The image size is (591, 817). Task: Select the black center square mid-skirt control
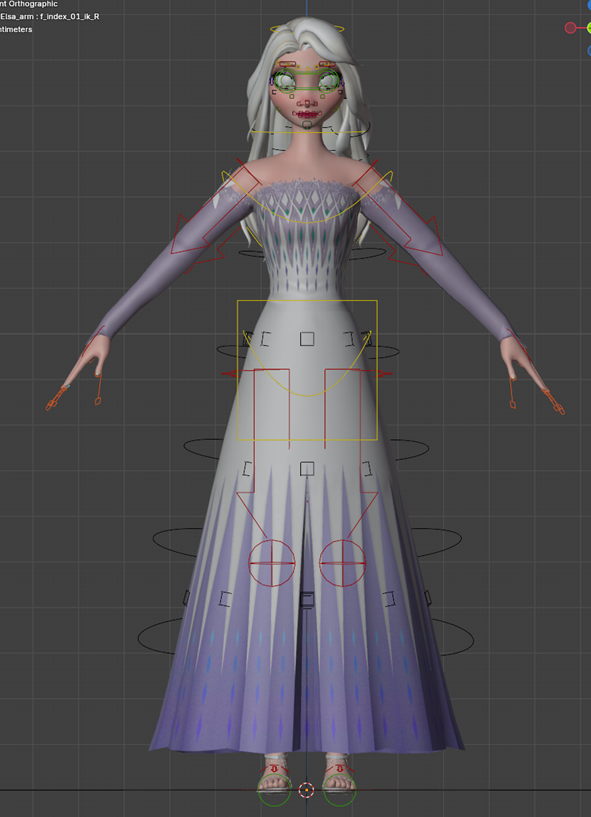pos(307,469)
